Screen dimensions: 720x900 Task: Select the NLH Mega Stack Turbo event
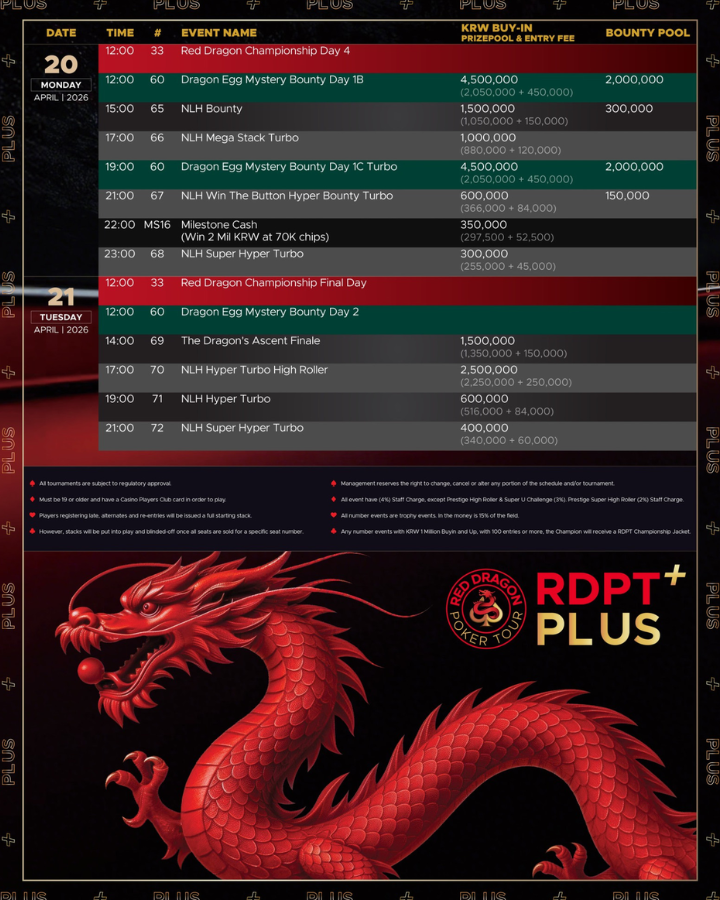[239, 138]
